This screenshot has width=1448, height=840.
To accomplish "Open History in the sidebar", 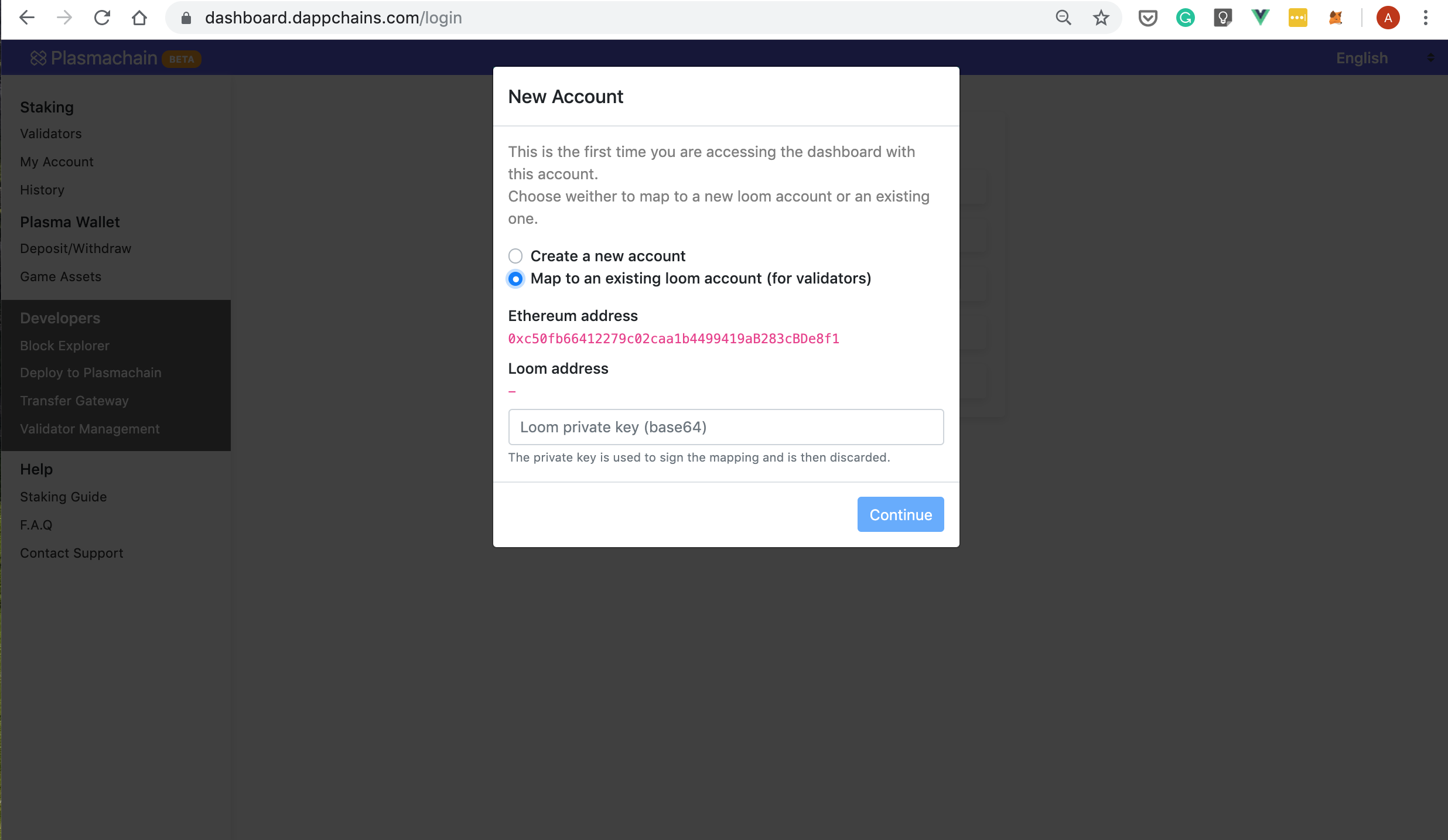I will click(42, 190).
